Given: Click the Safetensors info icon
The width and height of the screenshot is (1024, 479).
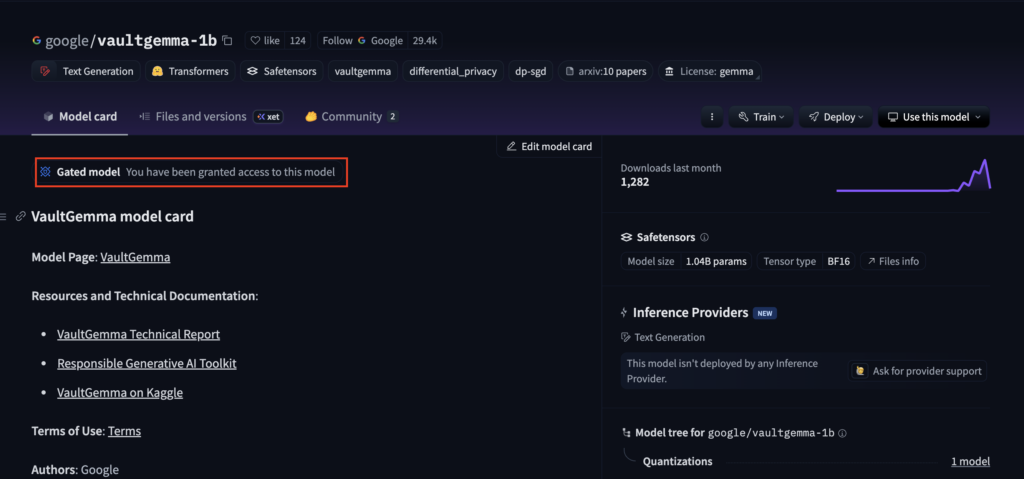Looking at the screenshot, I should pyautogui.click(x=705, y=237).
